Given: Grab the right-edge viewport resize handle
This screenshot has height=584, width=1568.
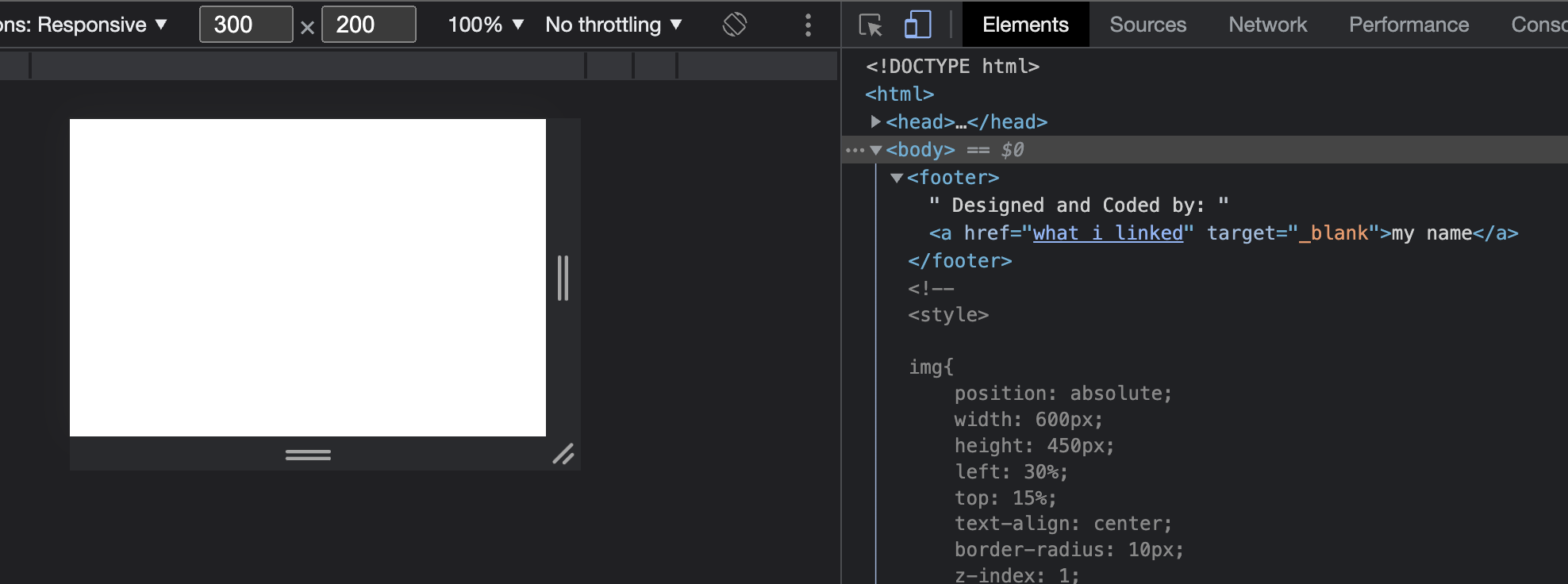Looking at the screenshot, I should pos(563,278).
